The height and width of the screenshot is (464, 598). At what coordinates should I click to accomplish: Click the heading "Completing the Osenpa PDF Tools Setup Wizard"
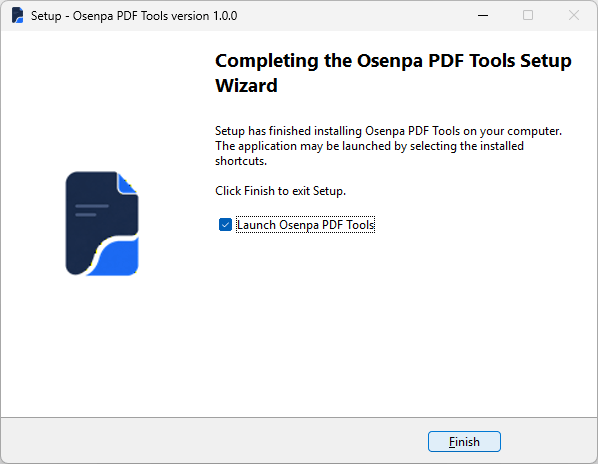(393, 73)
